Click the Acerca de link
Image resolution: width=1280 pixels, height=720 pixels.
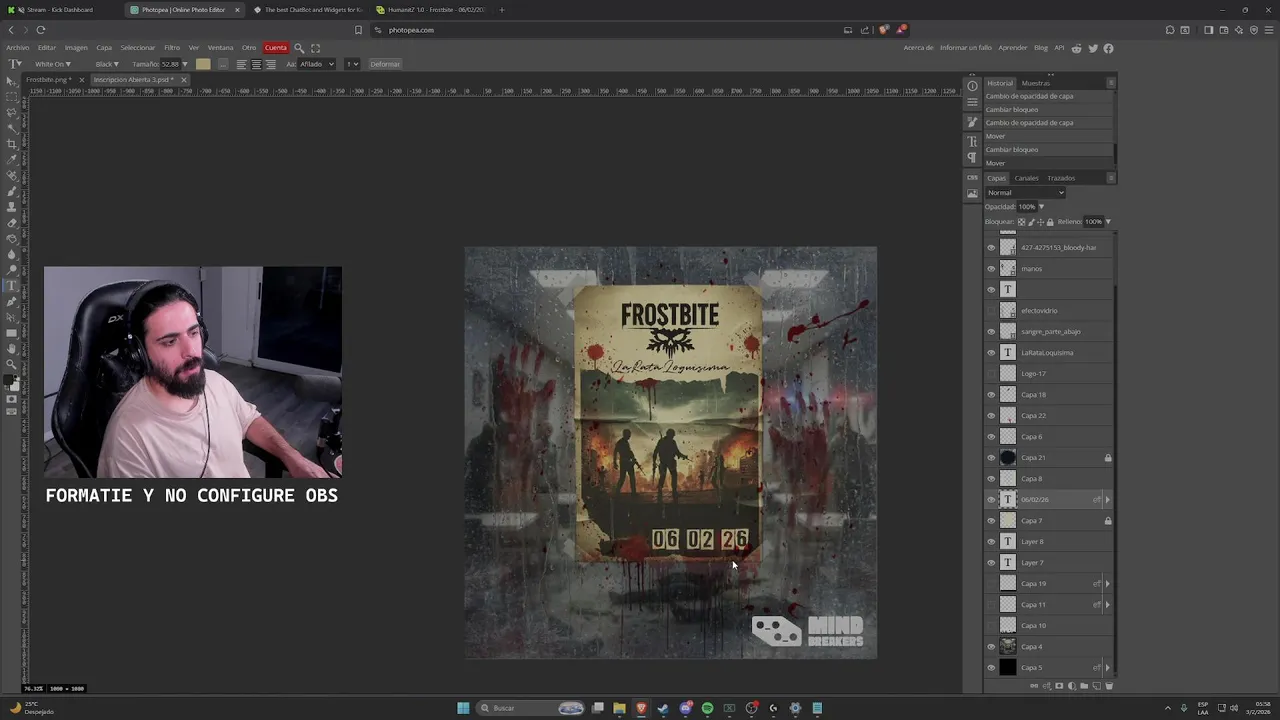[918, 48]
